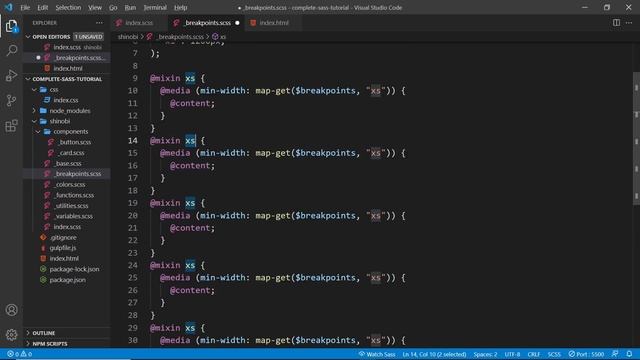This screenshot has width=640, height=360.
Task: Open .gitignore file
Action: tap(67, 237)
